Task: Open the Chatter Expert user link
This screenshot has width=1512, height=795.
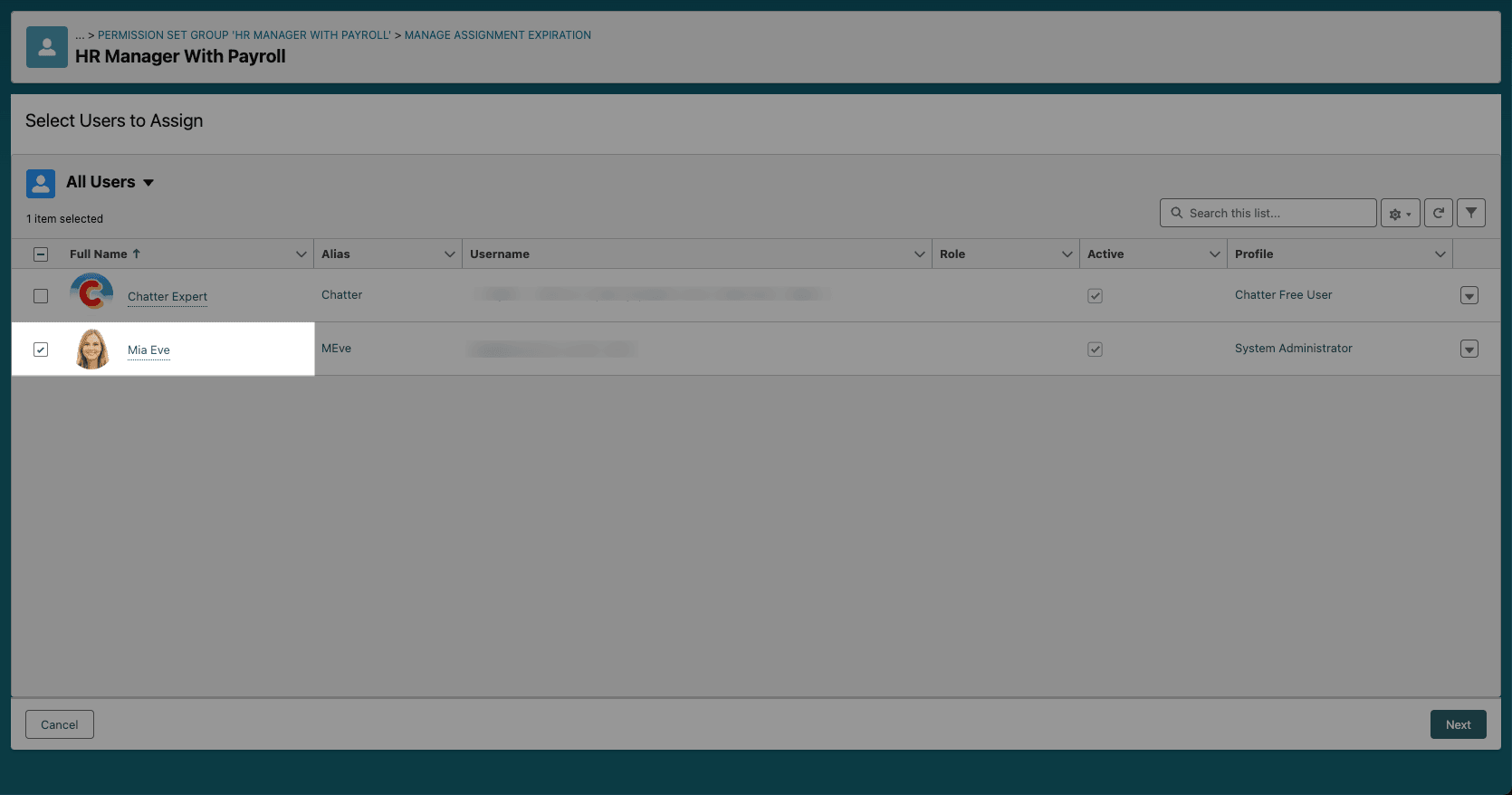Action: click(167, 297)
